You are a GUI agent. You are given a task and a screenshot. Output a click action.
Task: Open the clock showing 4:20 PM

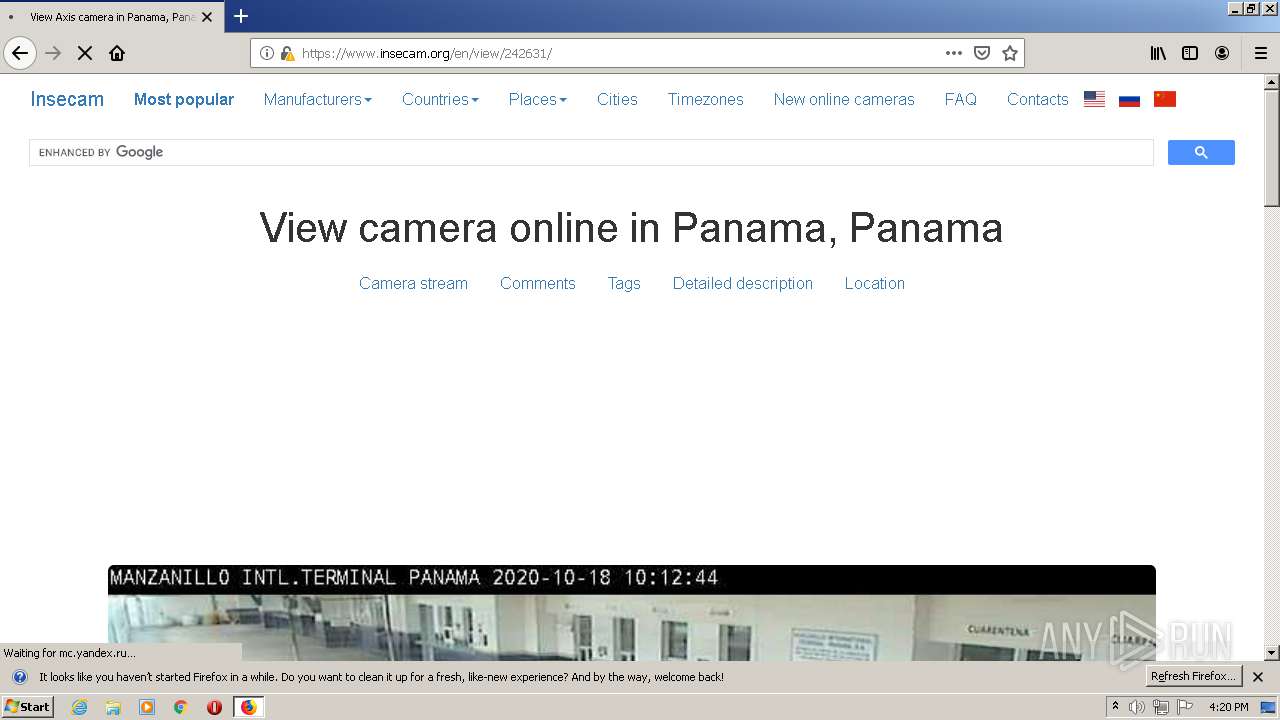tap(1228, 707)
